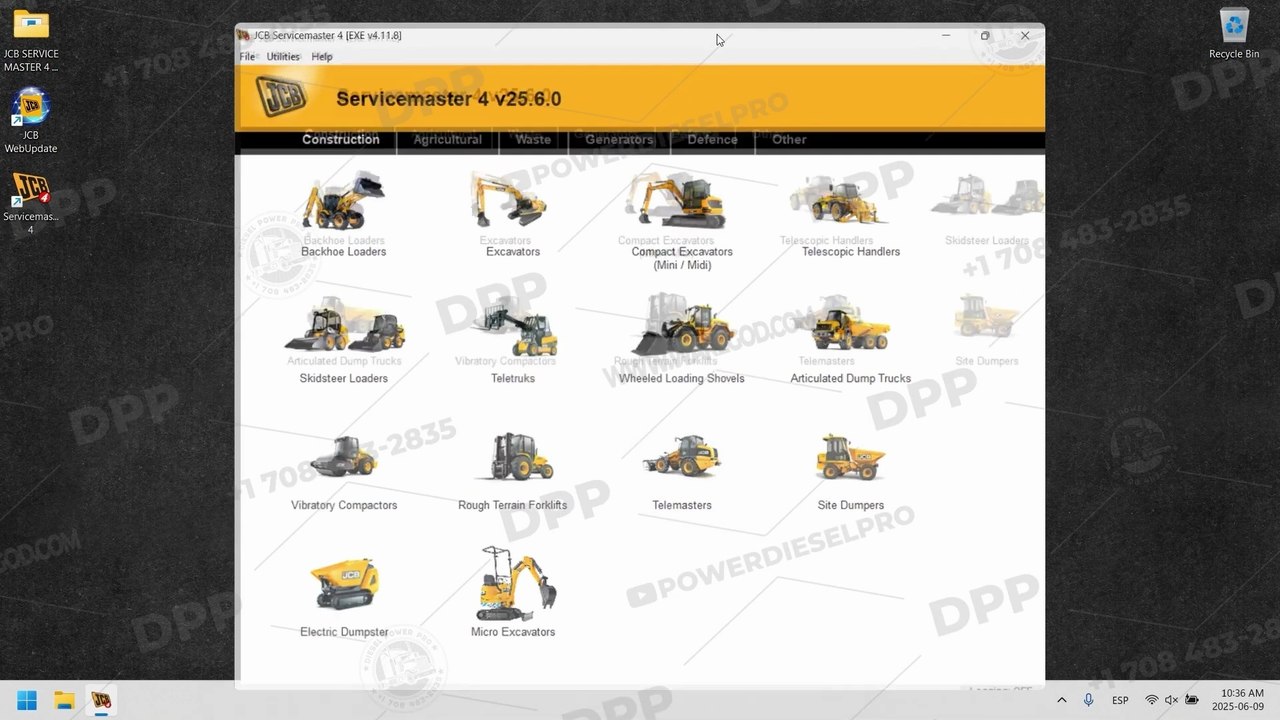
Task: Switch to the Construction tab
Action: click(341, 140)
